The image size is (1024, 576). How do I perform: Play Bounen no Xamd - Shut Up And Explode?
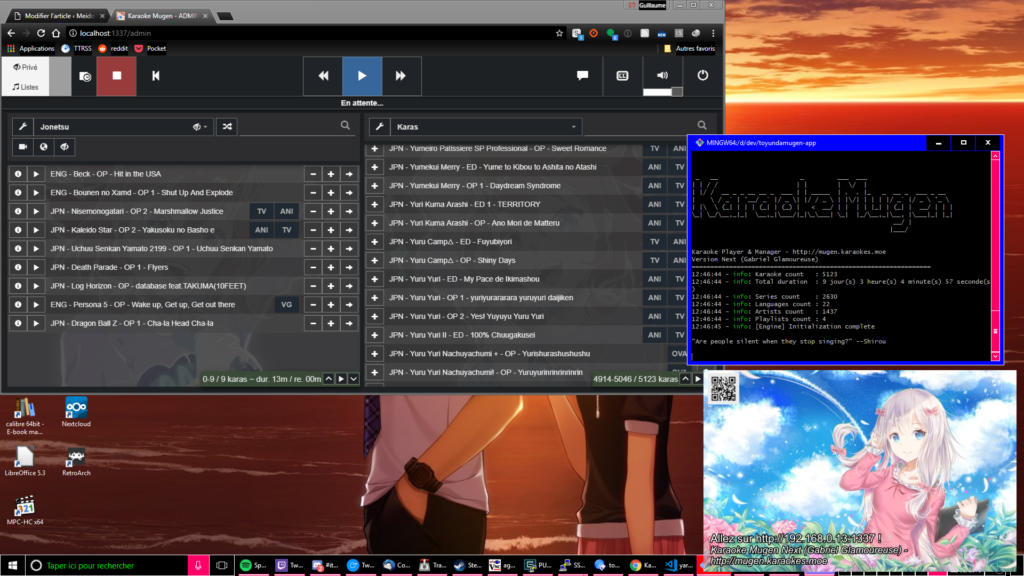(x=36, y=193)
